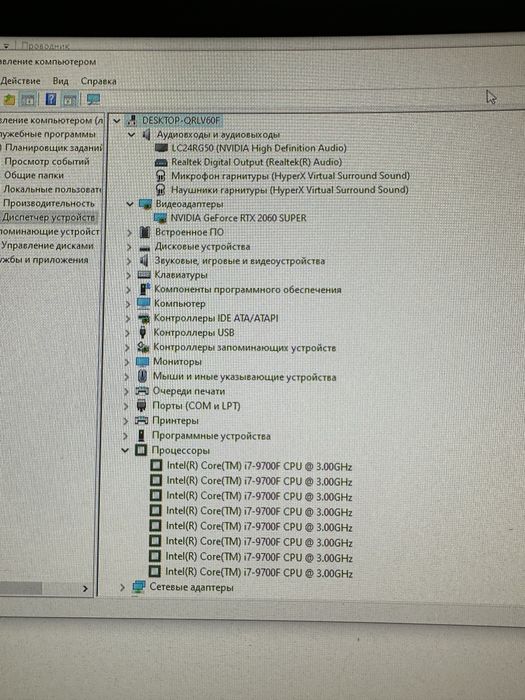The width and height of the screenshot is (525, 700).
Task: Click the NVIDIA GeForce RTX 2060 SUPER icon
Action: pyautogui.click(x=160, y=218)
